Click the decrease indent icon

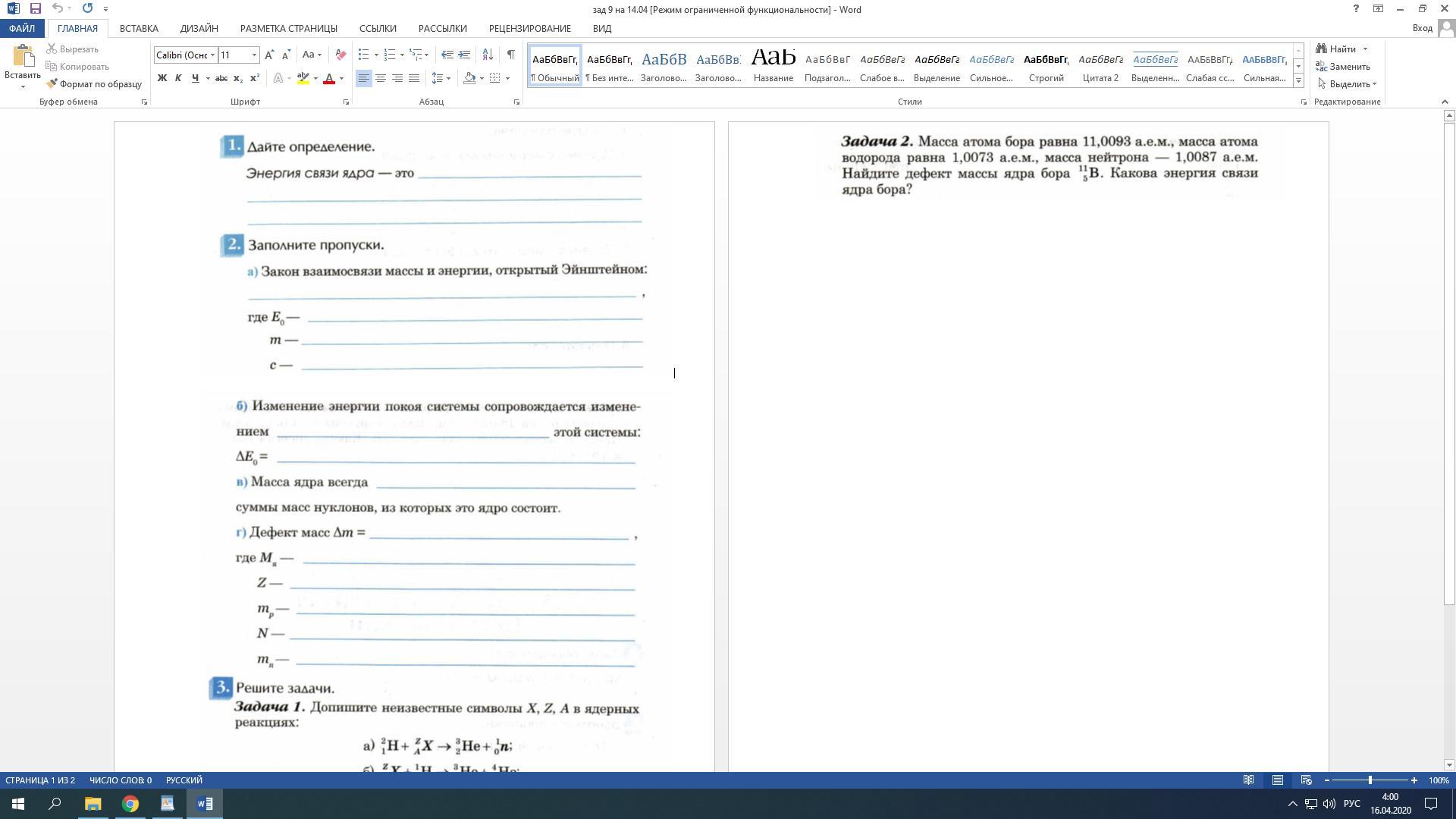click(447, 55)
